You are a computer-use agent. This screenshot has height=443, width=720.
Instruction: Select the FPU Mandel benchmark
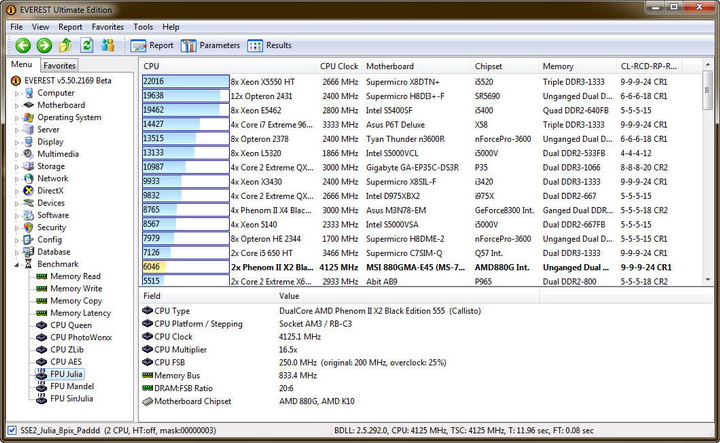(x=72, y=386)
